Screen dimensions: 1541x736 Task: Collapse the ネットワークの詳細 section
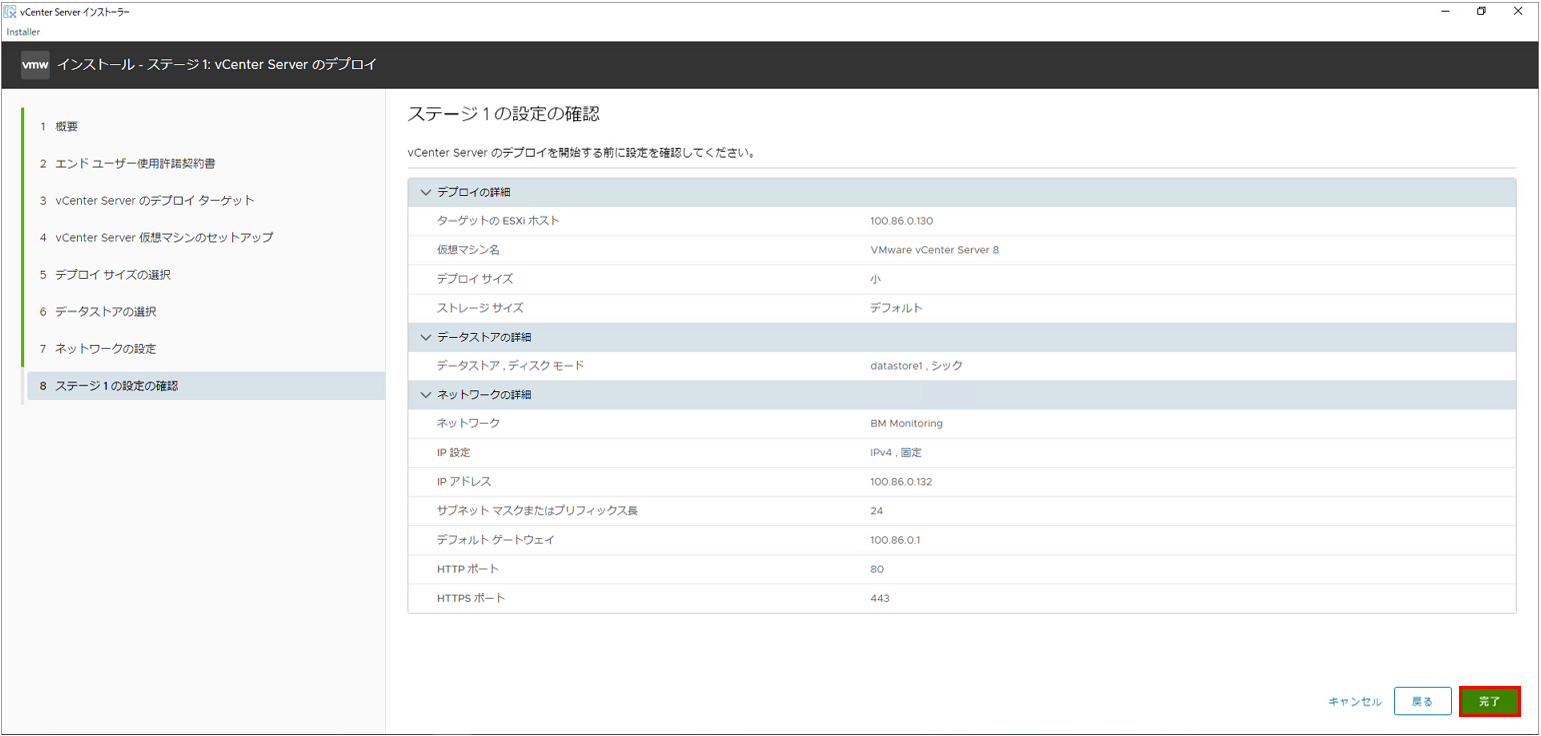coord(426,395)
